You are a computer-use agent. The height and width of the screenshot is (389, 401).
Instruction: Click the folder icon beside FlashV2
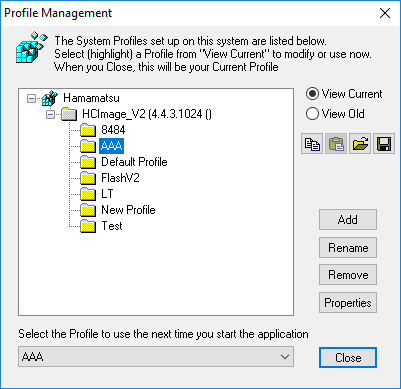tap(88, 178)
